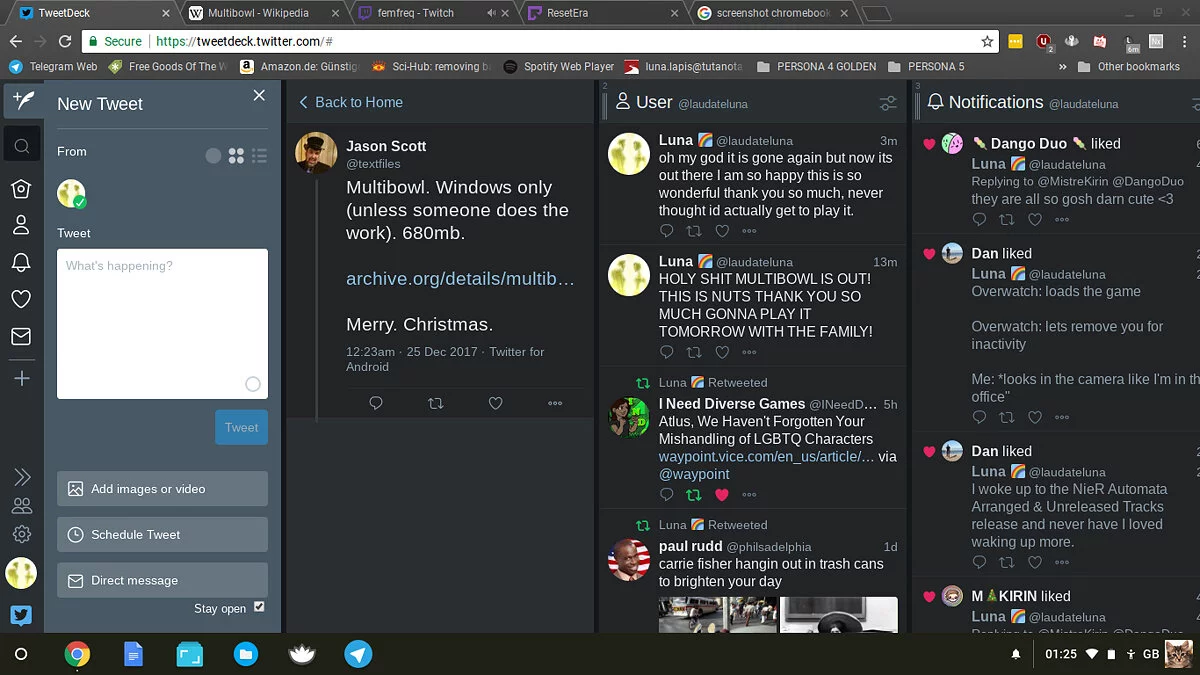Click the Tweet submit button
Viewport: 1200px width, 675px height.
click(241, 427)
